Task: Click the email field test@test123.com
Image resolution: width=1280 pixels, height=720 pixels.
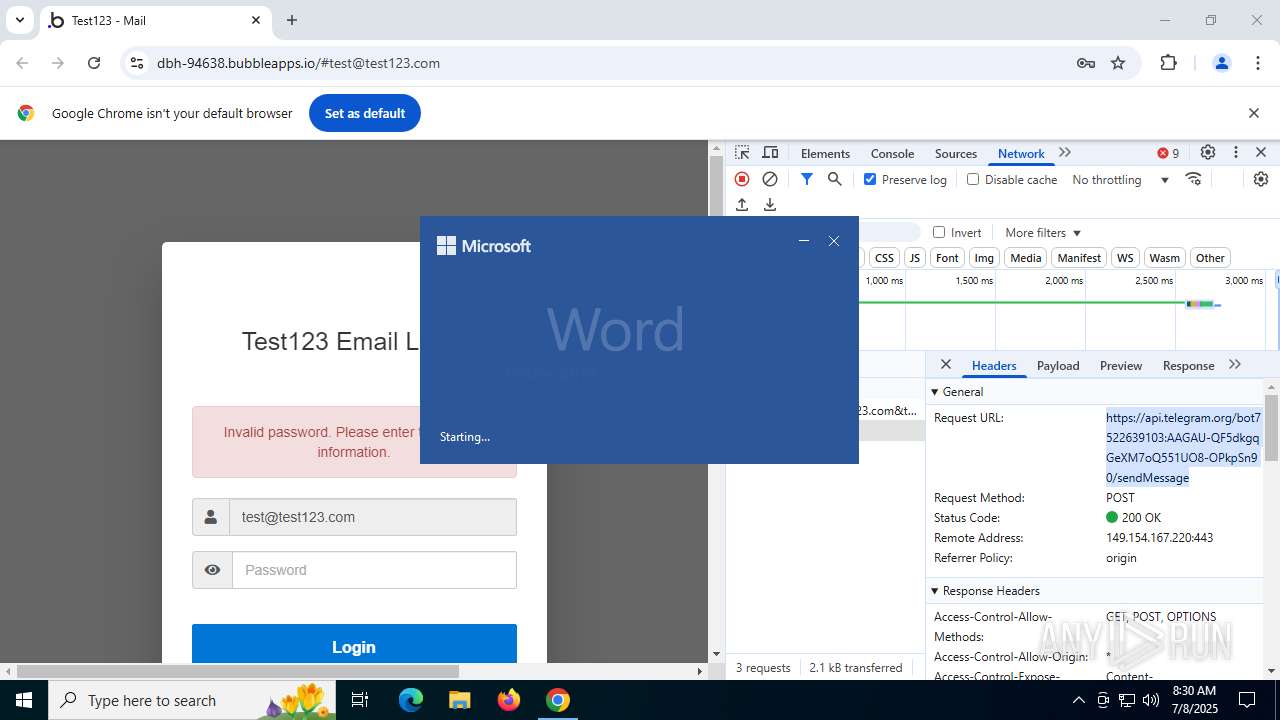Action: [372, 517]
